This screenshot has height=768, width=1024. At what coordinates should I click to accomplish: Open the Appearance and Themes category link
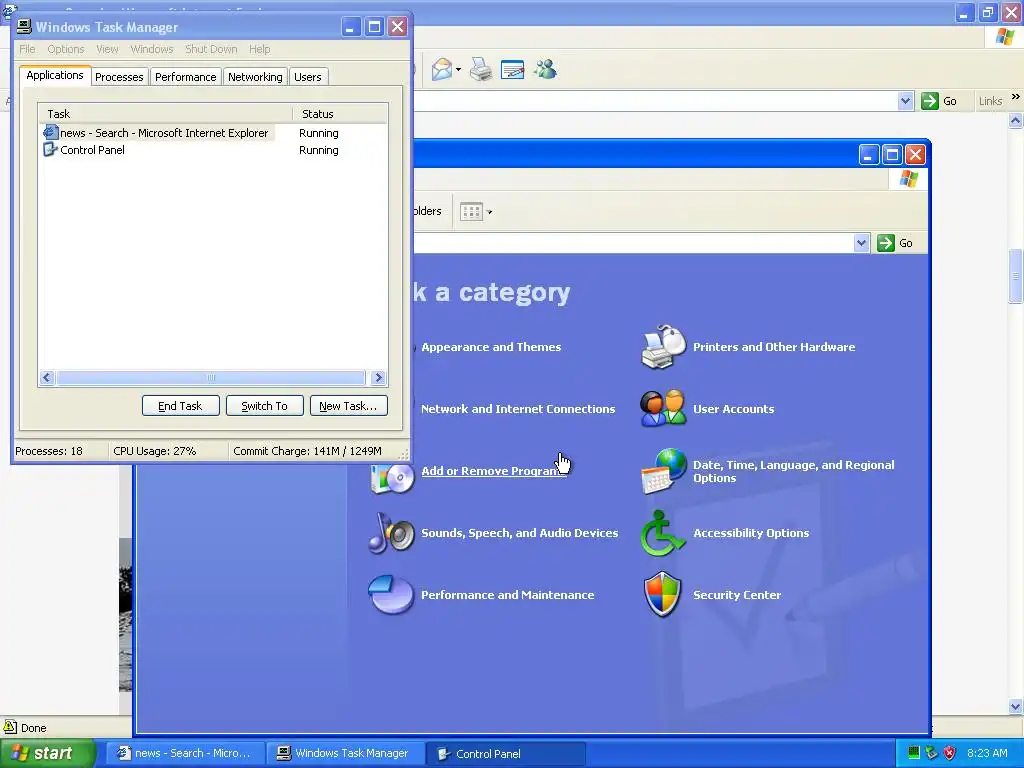491,347
